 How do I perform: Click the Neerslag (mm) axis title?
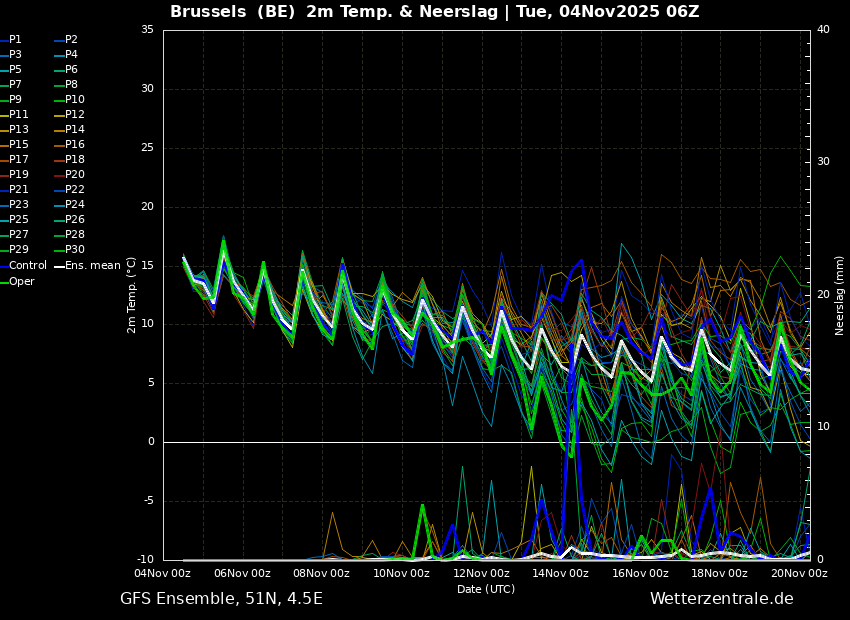840,294
